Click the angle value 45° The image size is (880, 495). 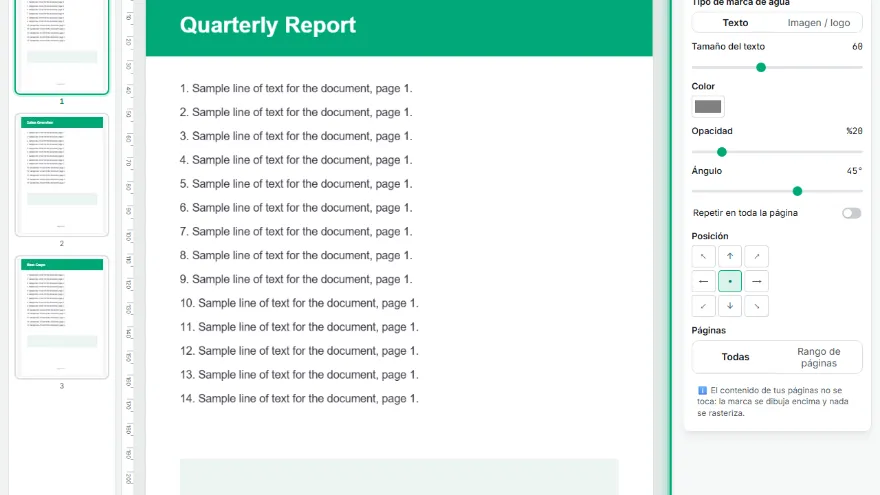tap(854, 171)
